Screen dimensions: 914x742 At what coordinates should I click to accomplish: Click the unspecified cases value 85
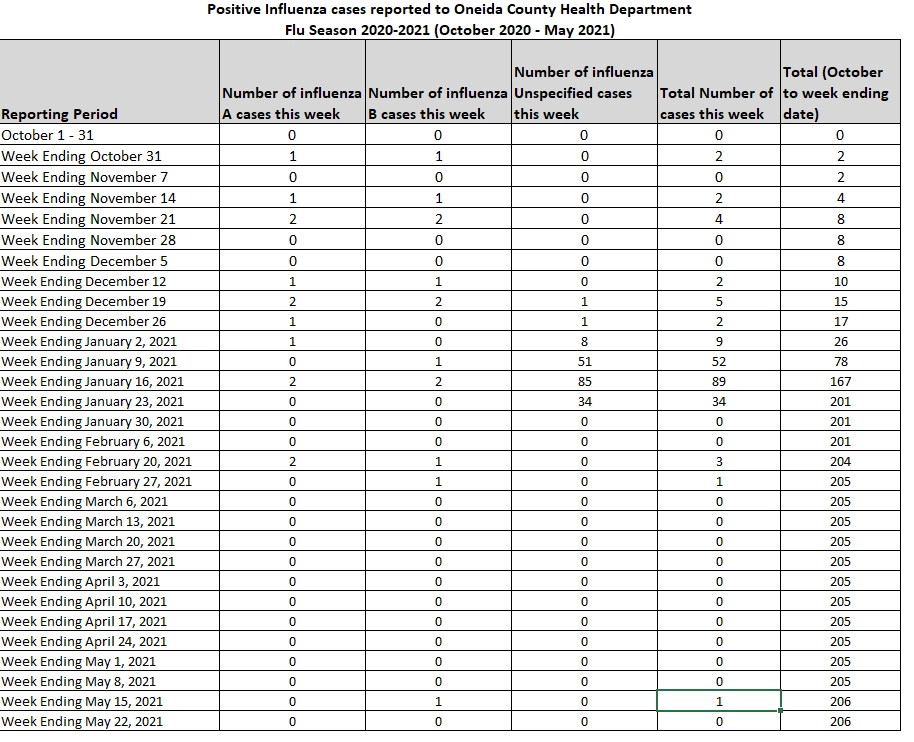(x=584, y=381)
